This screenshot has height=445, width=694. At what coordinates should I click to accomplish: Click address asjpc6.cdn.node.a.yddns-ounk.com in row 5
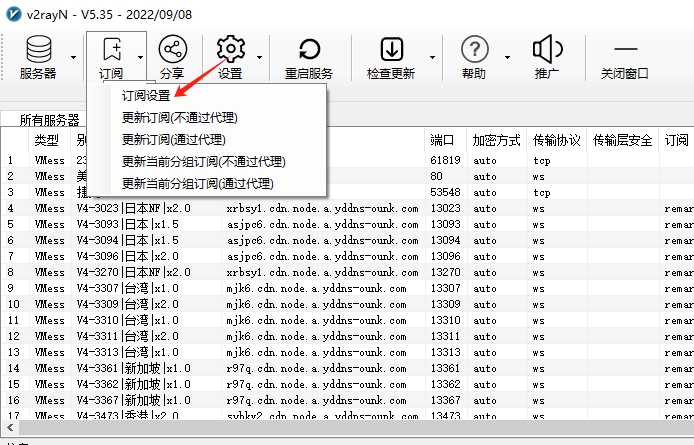tap(322, 224)
